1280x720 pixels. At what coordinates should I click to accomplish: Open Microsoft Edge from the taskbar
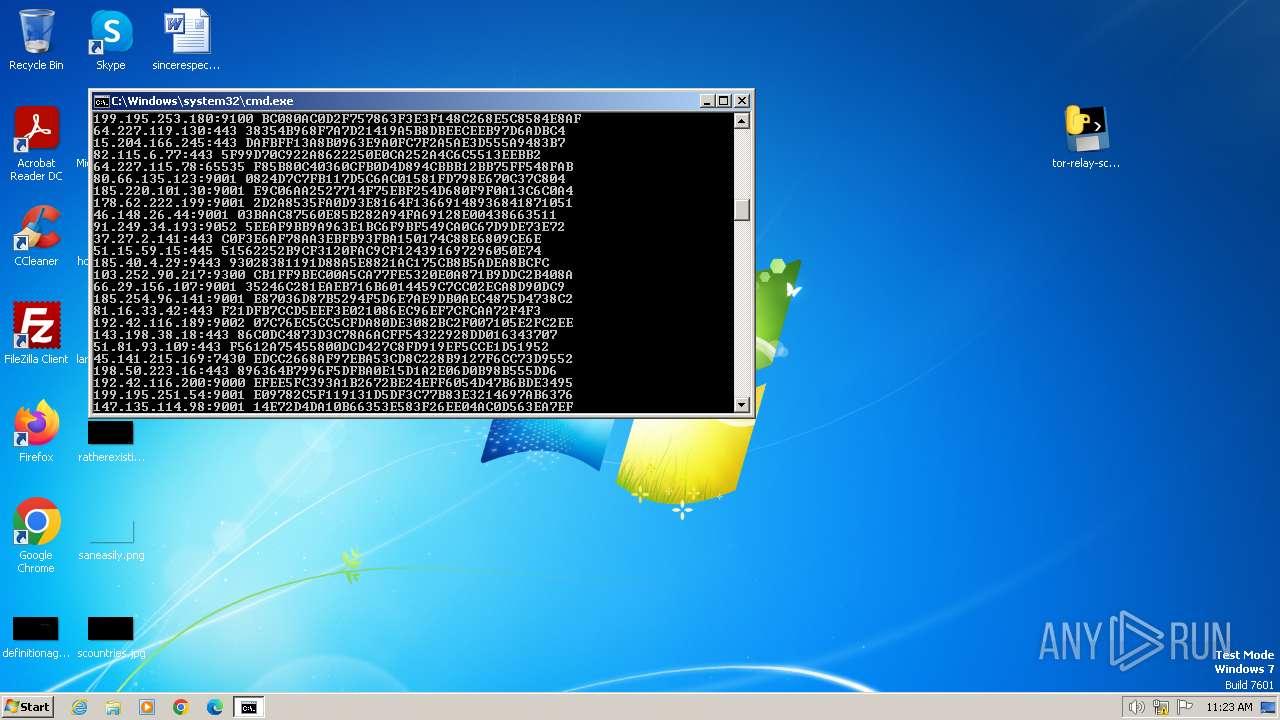pyautogui.click(x=215, y=707)
